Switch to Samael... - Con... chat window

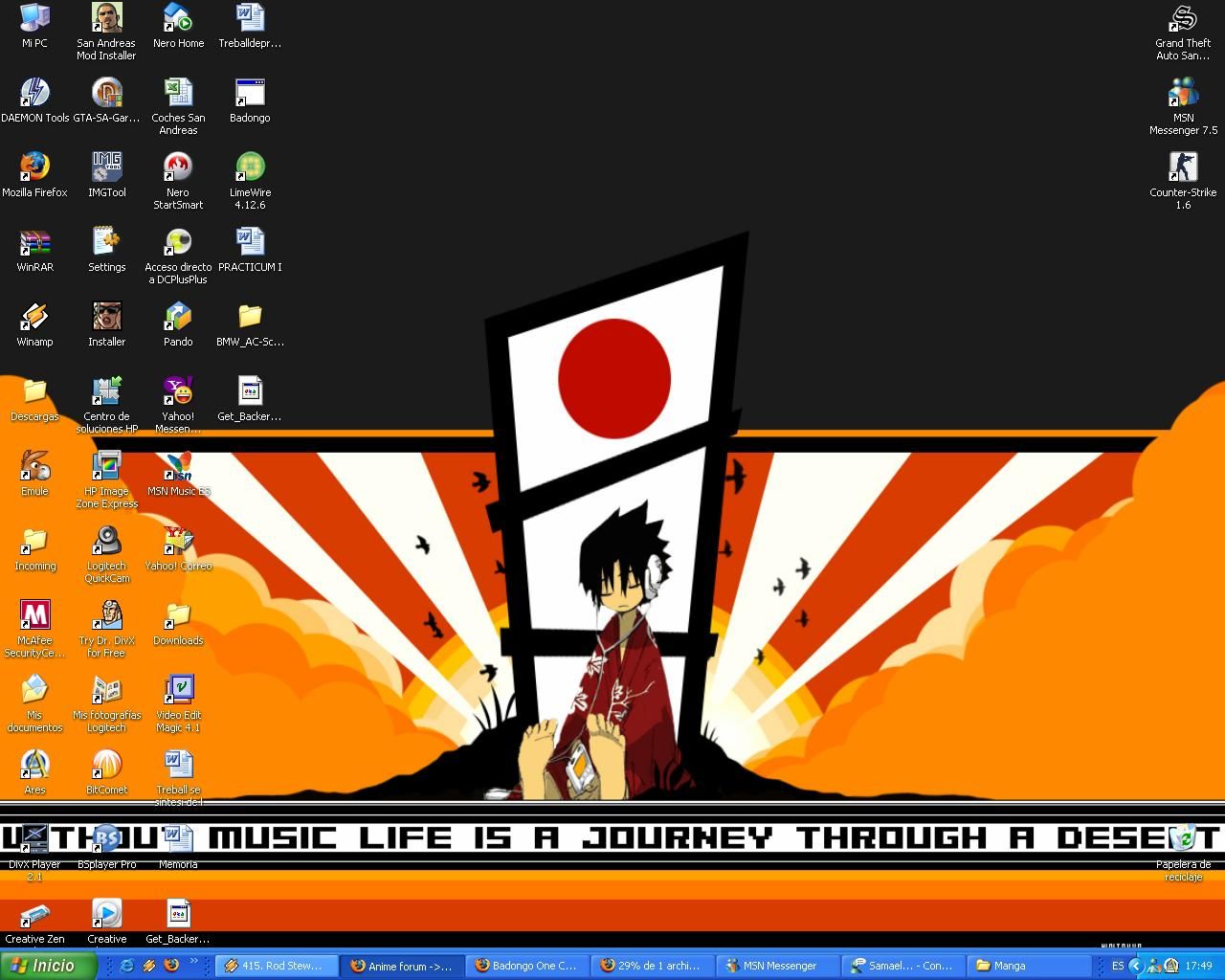click(903, 966)
